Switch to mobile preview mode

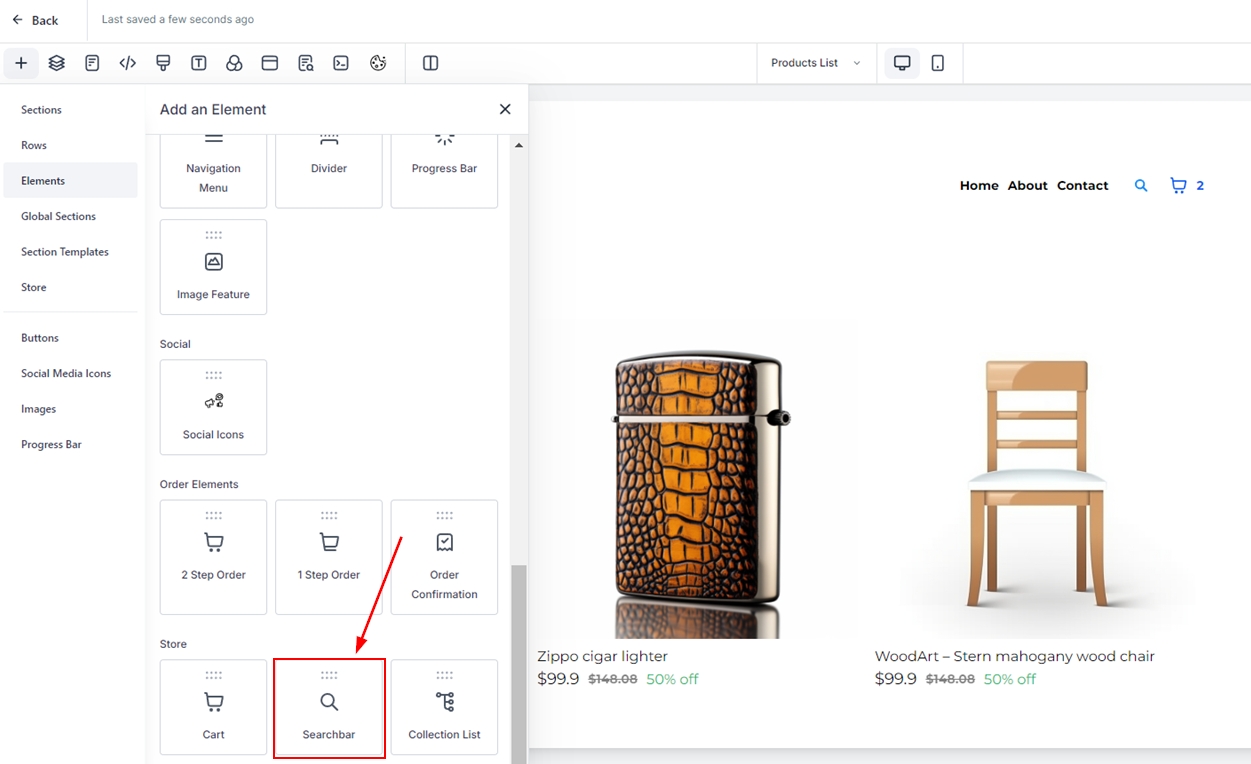938,63
